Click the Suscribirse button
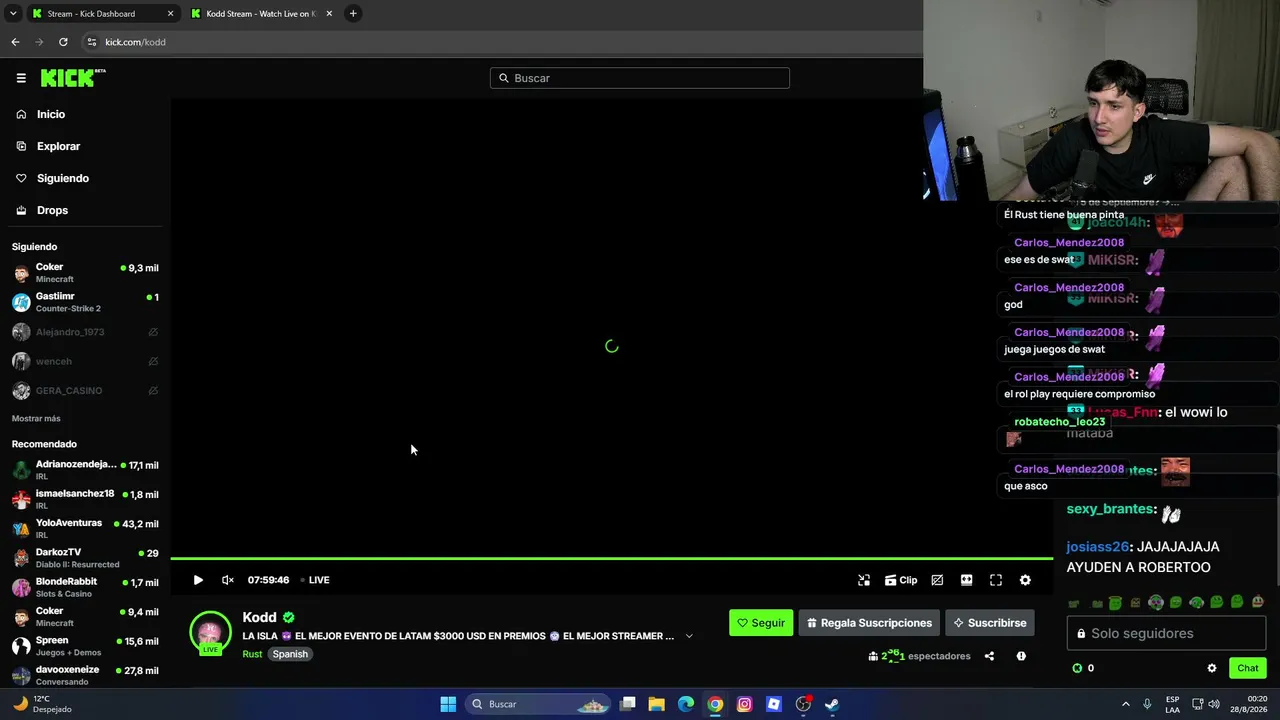This screenshot has width=1280, height=720. (990, 623)
